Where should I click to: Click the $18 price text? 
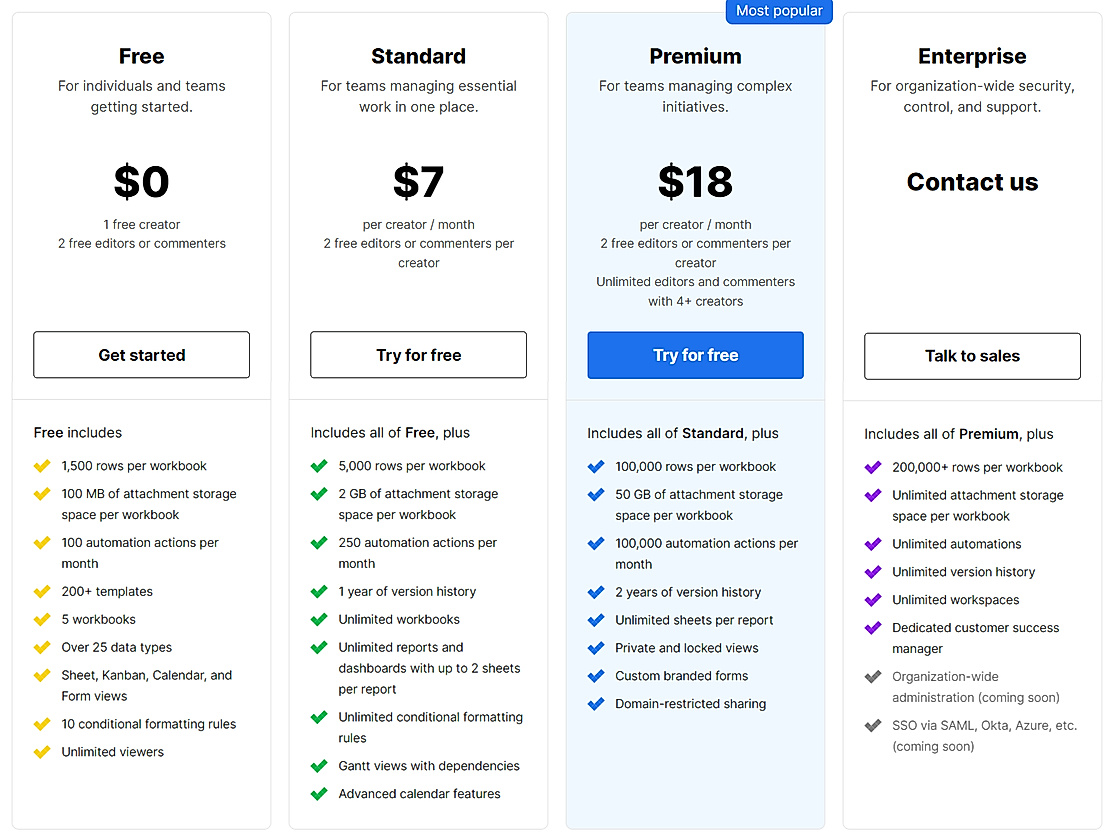(x=695, y=182)
